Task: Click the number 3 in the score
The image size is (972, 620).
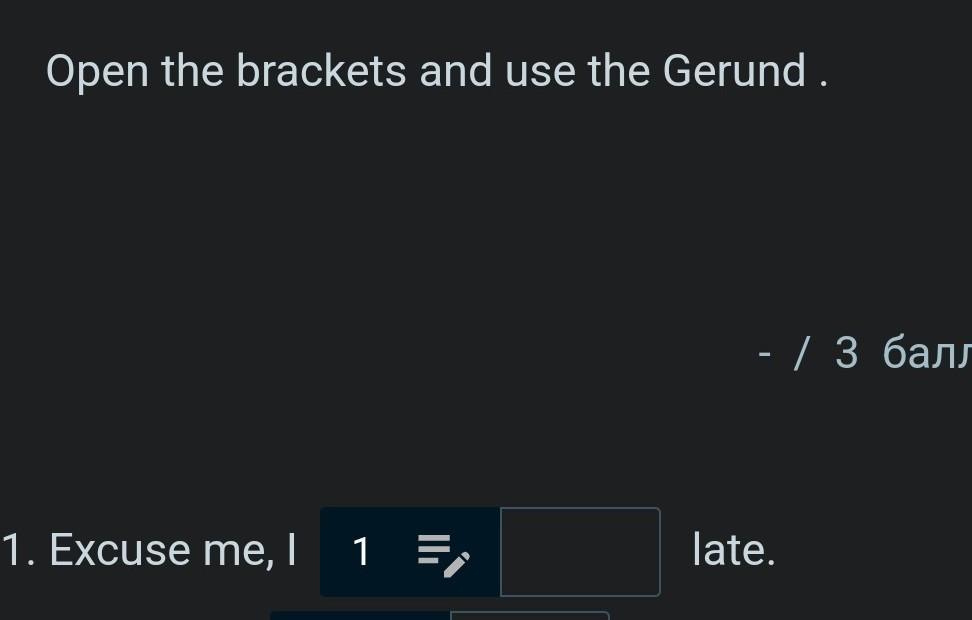Action: point(846,353)
